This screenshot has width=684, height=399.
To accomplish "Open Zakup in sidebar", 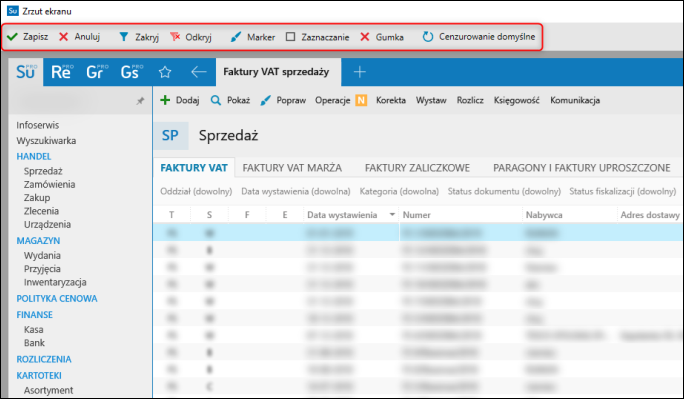I will point(37,198).
